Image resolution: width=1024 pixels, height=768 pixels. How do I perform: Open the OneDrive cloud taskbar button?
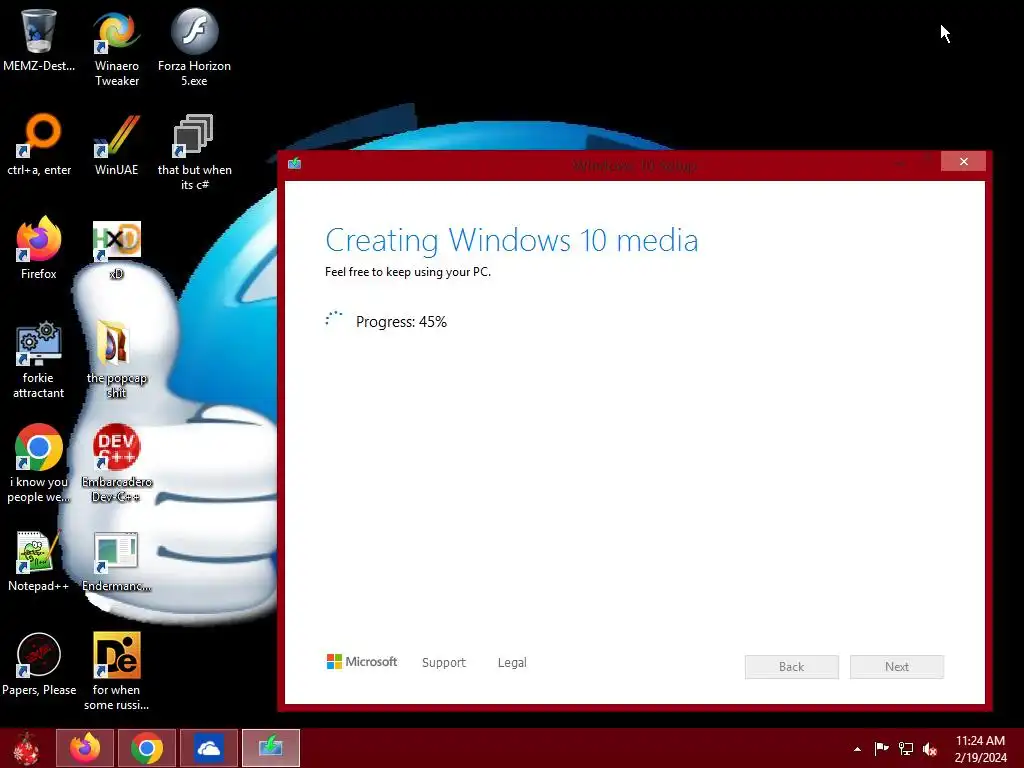(209, 748)
